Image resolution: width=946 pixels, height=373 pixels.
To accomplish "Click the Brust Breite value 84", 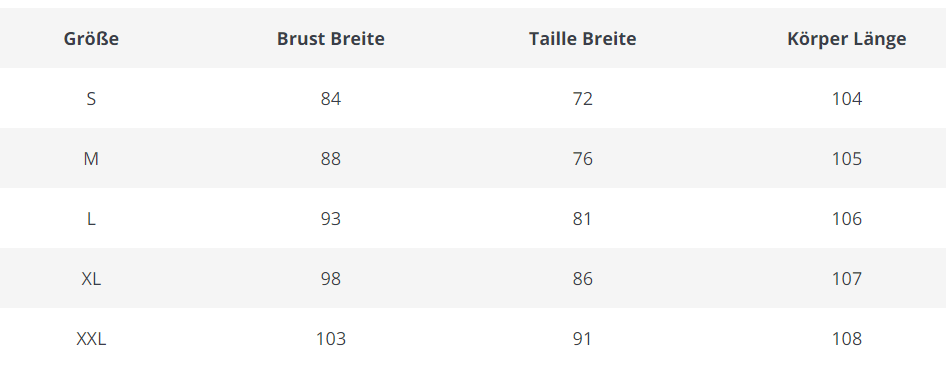I will click(x=331, y=98).
